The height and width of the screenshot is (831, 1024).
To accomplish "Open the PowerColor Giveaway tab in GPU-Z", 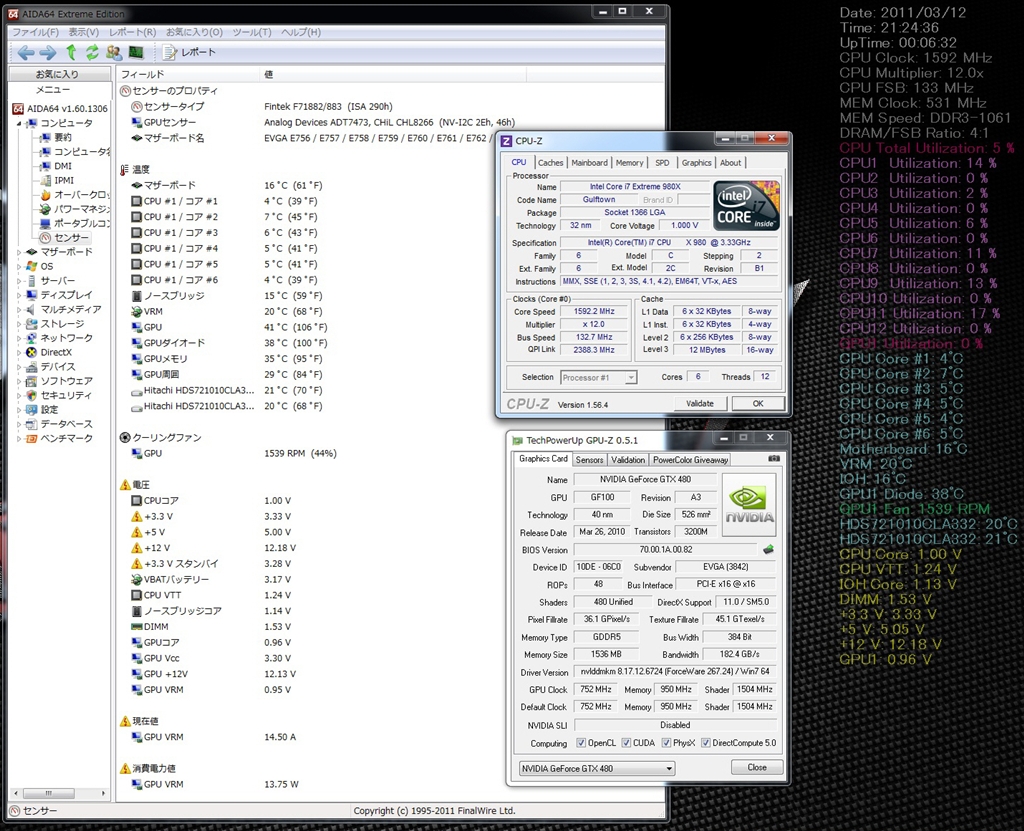I will pos(690,460).
